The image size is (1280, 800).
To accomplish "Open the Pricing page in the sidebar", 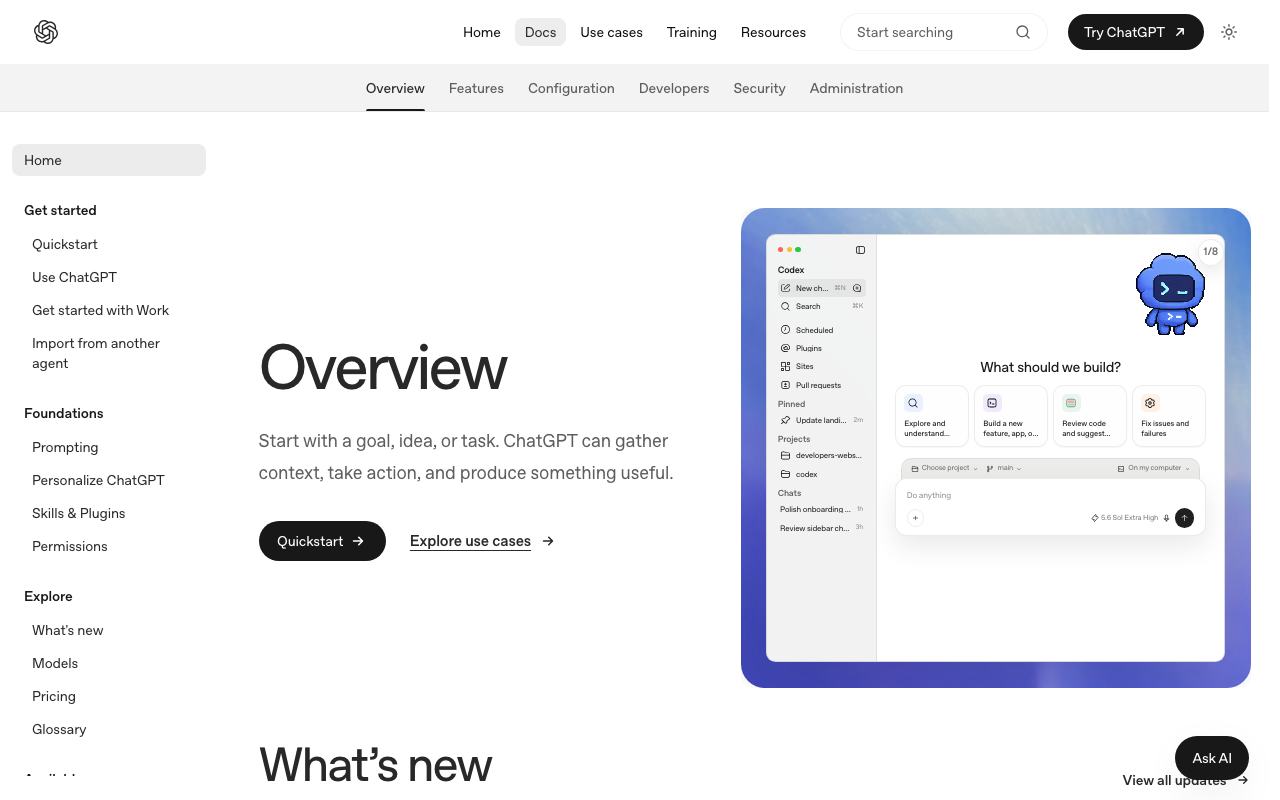I will [x=54, y=696].
